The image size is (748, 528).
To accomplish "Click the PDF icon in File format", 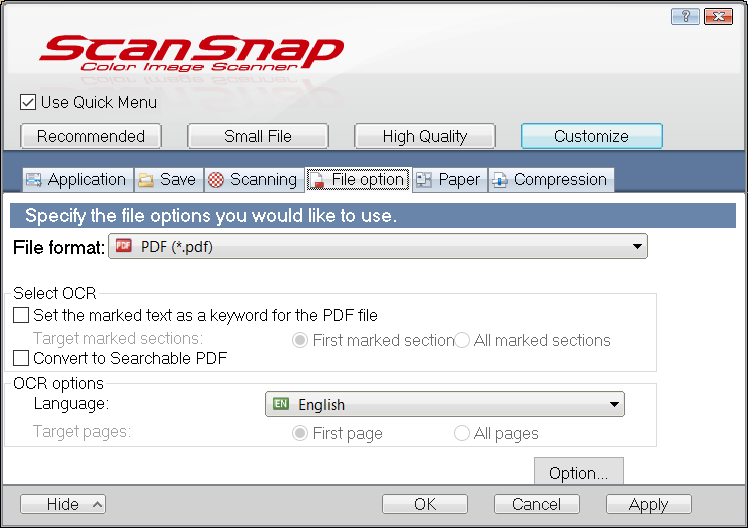I will click(124, 246).
